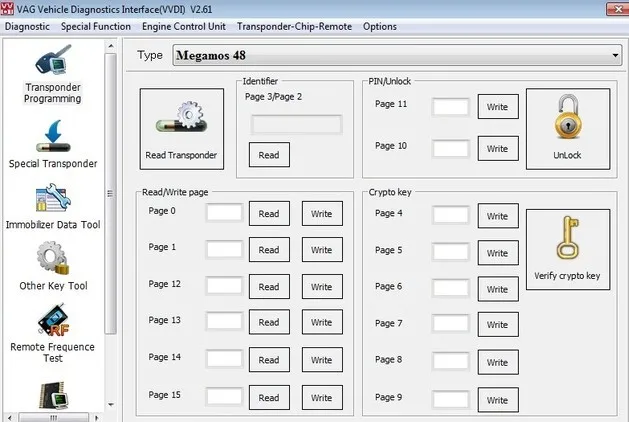The height and width of the screenshot is (422, 629).
Task: Focus the Page 9 crypto key field
Action: (x=451, y=399)
